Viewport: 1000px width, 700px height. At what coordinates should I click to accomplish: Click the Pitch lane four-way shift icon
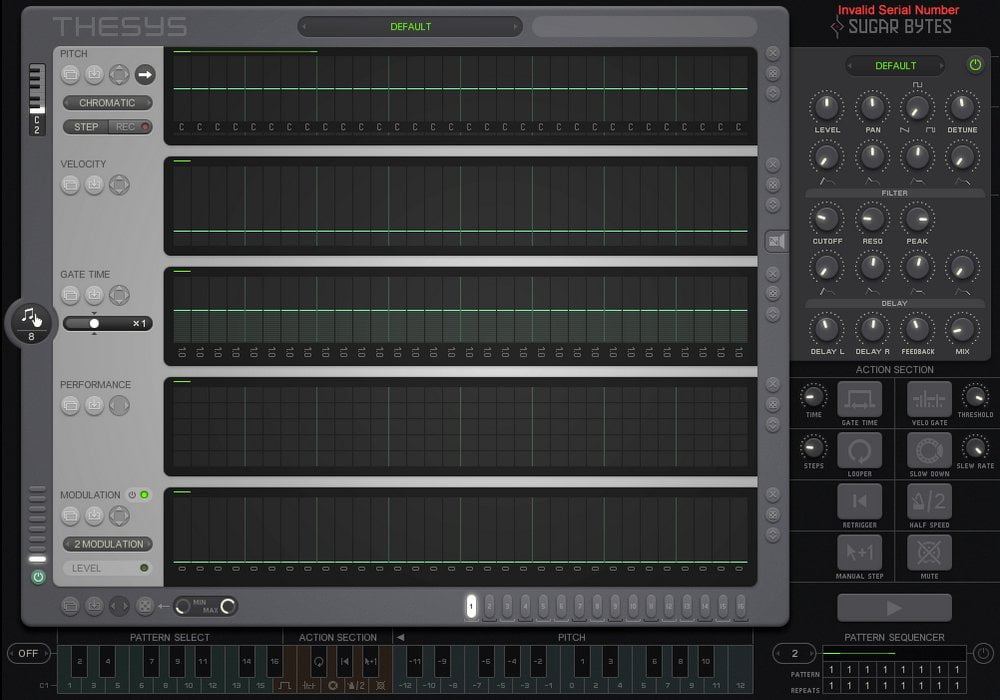[x=119, y=75]
